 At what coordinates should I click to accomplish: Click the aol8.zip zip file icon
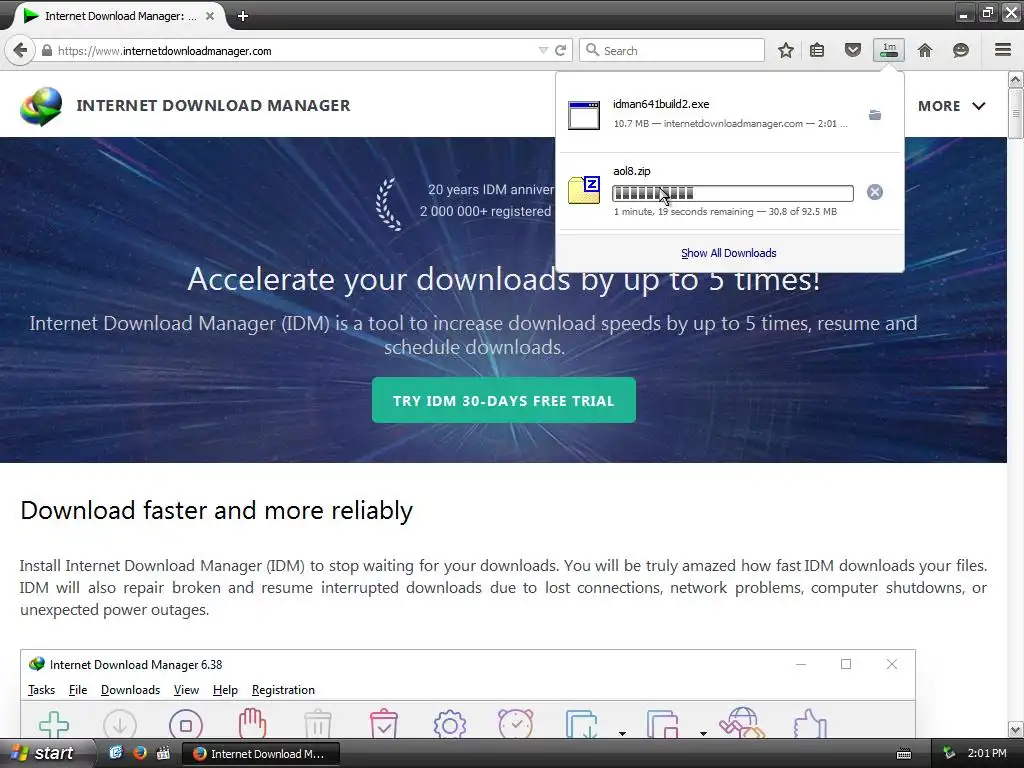(584, 190)
